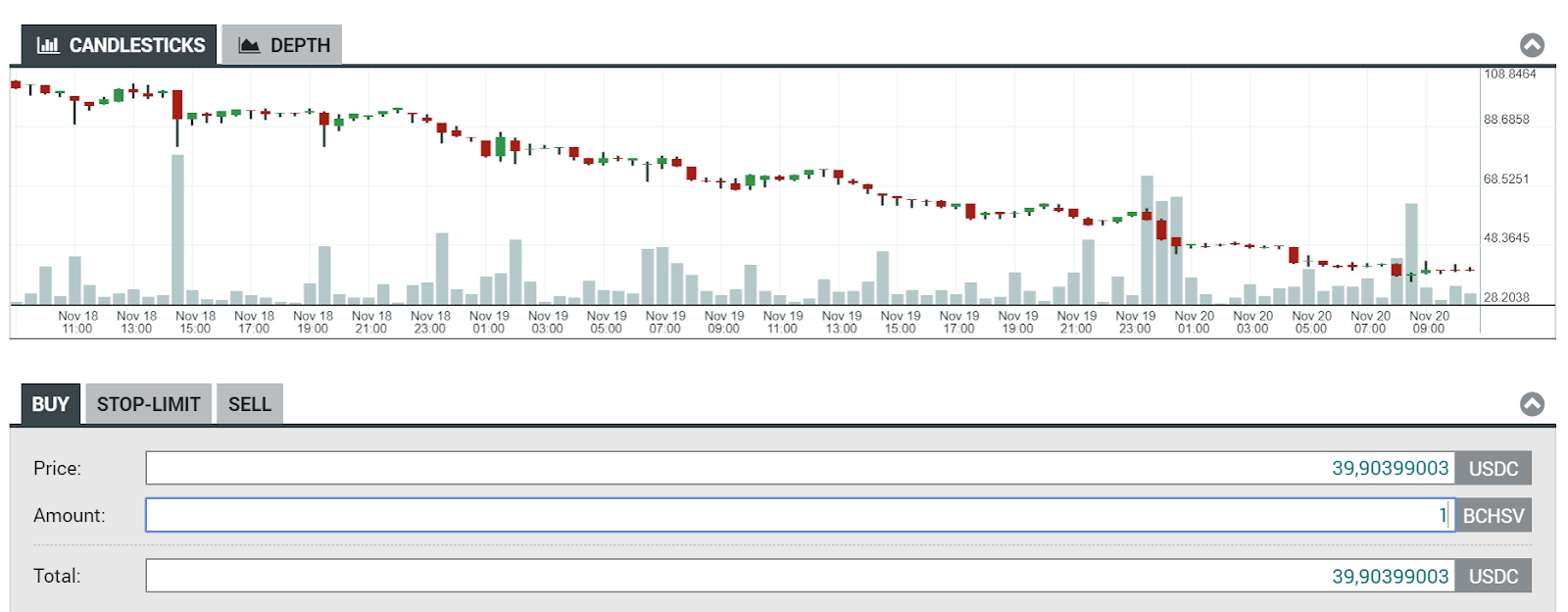Select the Total input field
1568x612 pixels.
[799, 576]
